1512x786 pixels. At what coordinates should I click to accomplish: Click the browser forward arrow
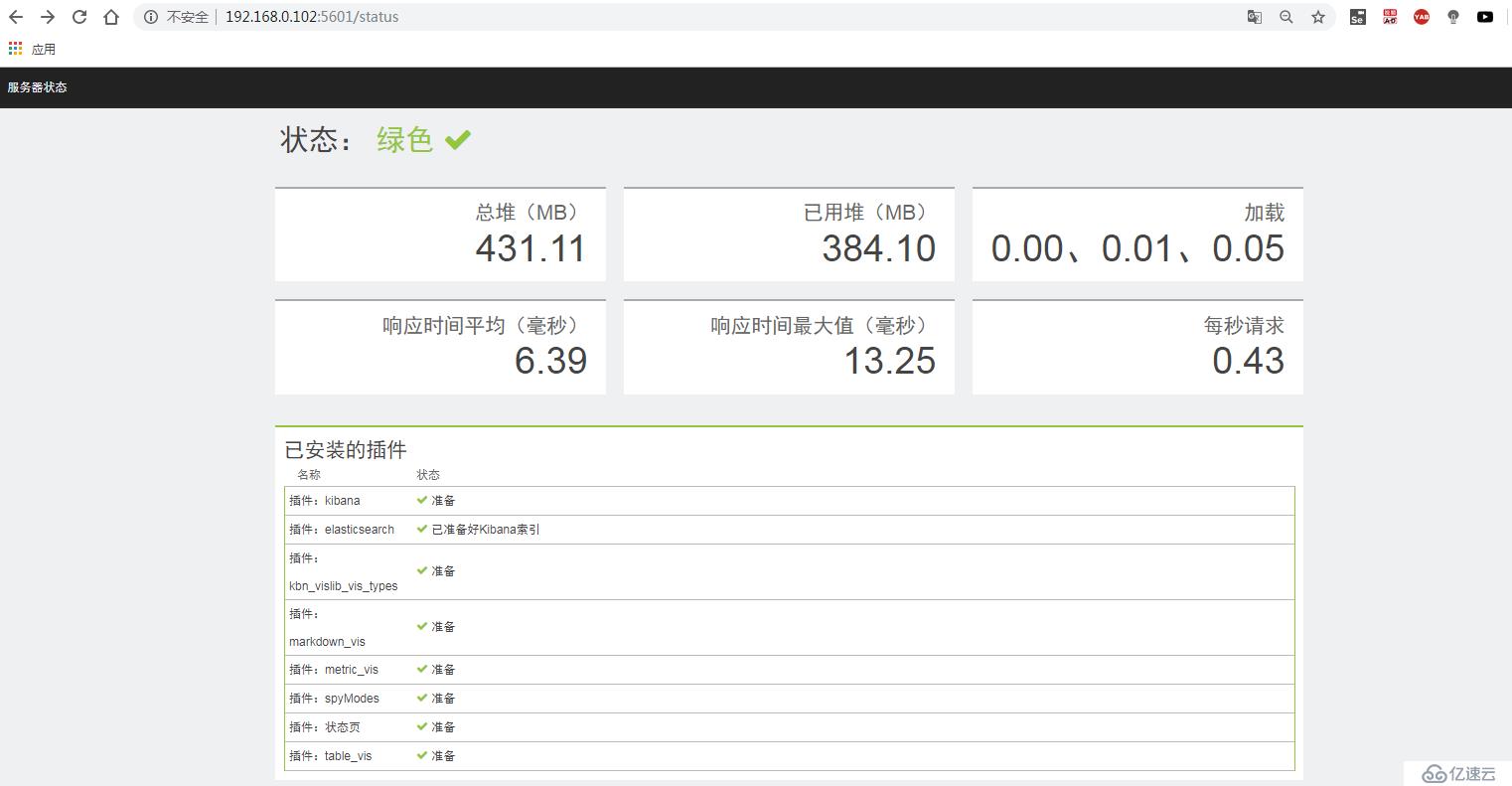(x=48, y=17)
